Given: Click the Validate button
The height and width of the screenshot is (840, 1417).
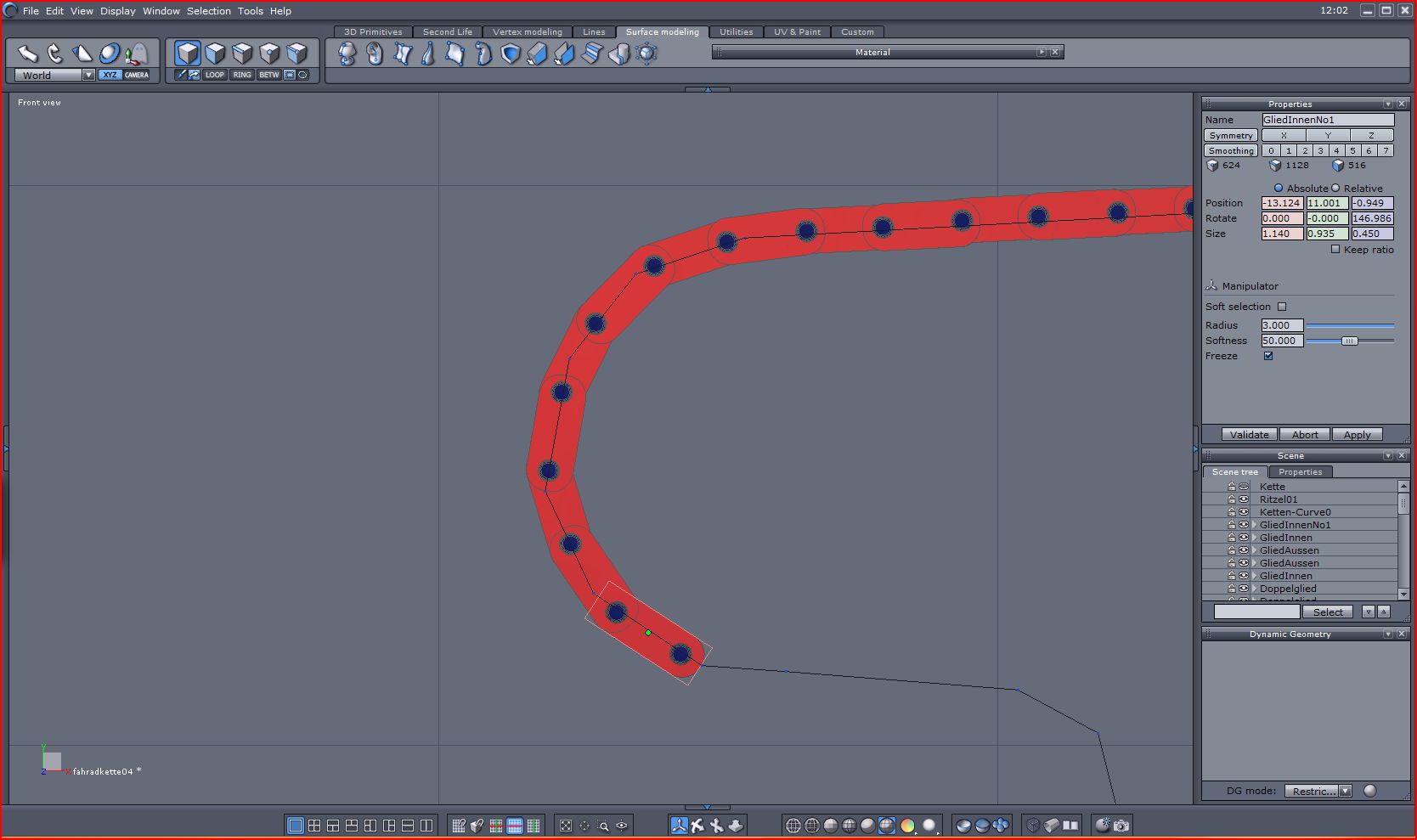Looking at the screenshot, I should (1250, 434).
